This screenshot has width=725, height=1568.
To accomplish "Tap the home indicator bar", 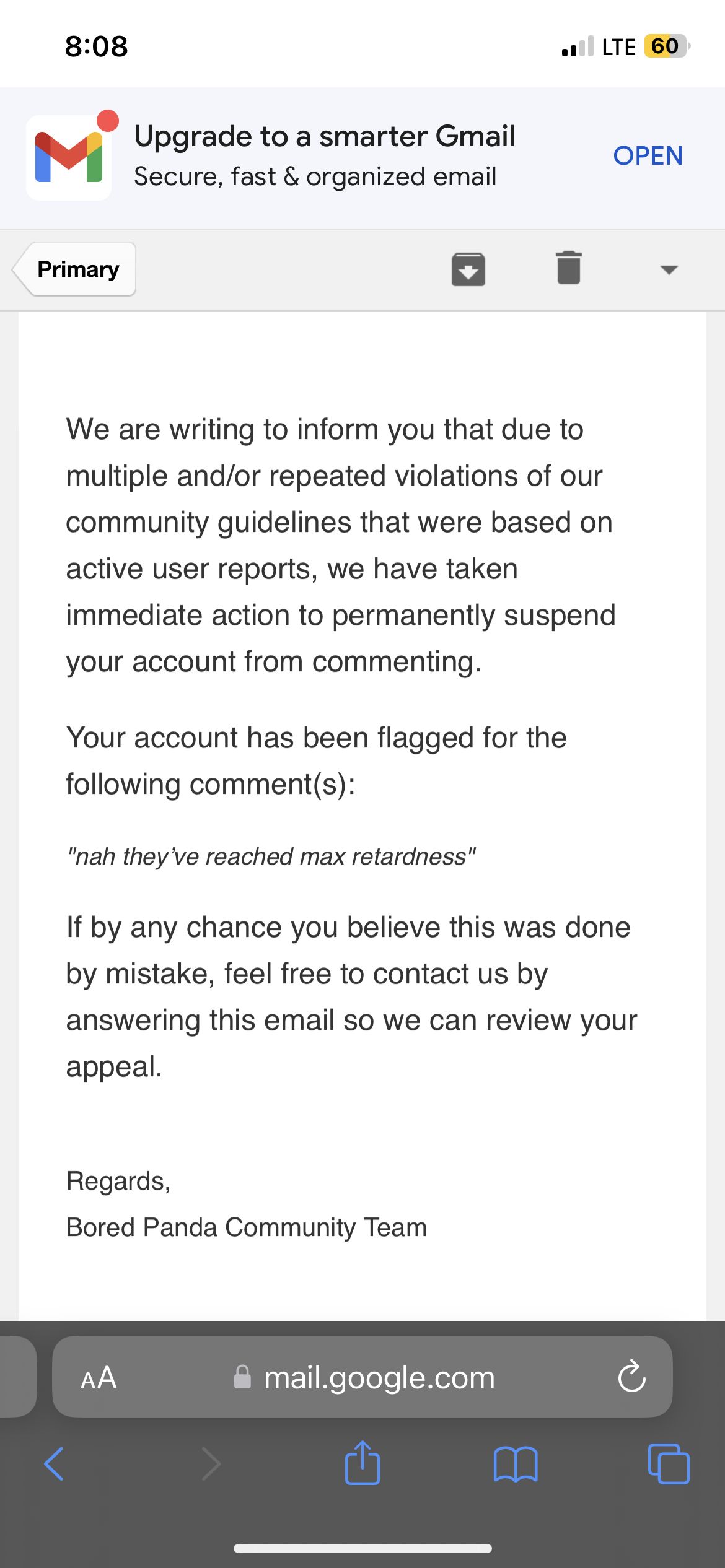I will tap(362, 1548).
